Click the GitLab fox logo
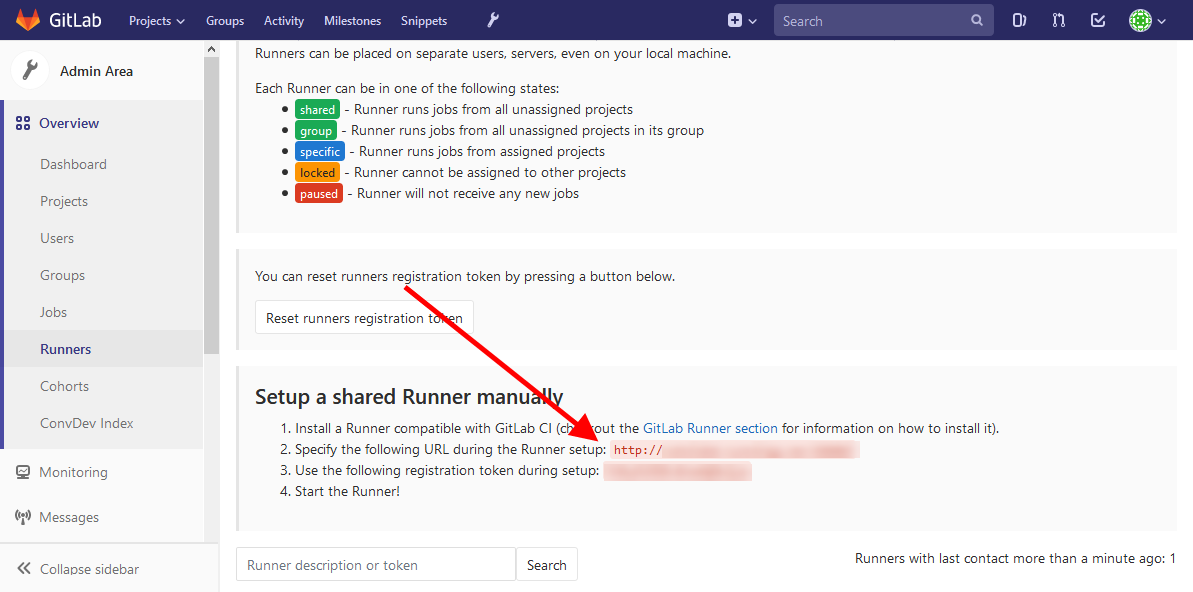The height and width of the screenshot is (592, 1193). click(x=29, y=19)
